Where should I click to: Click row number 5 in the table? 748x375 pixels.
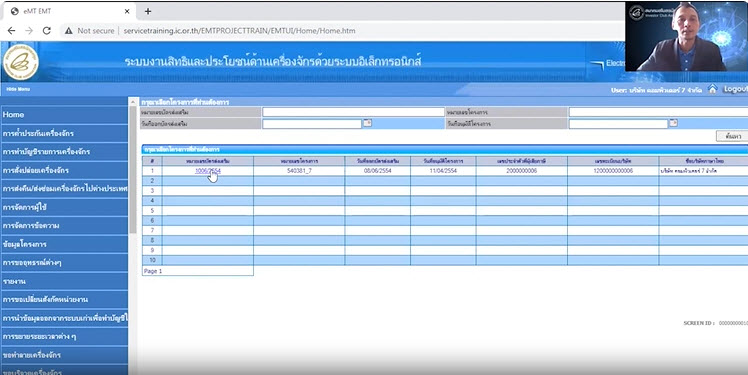pyautogui.click(x=152, y=210)
